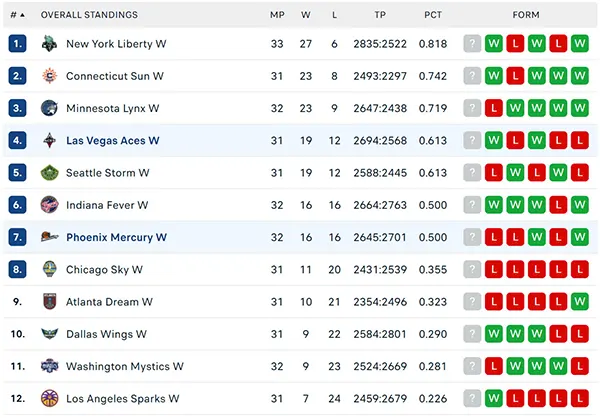600x418 pixels.
Task: Click the Indiana Fever team logo
Action: (x=49, y=205)
